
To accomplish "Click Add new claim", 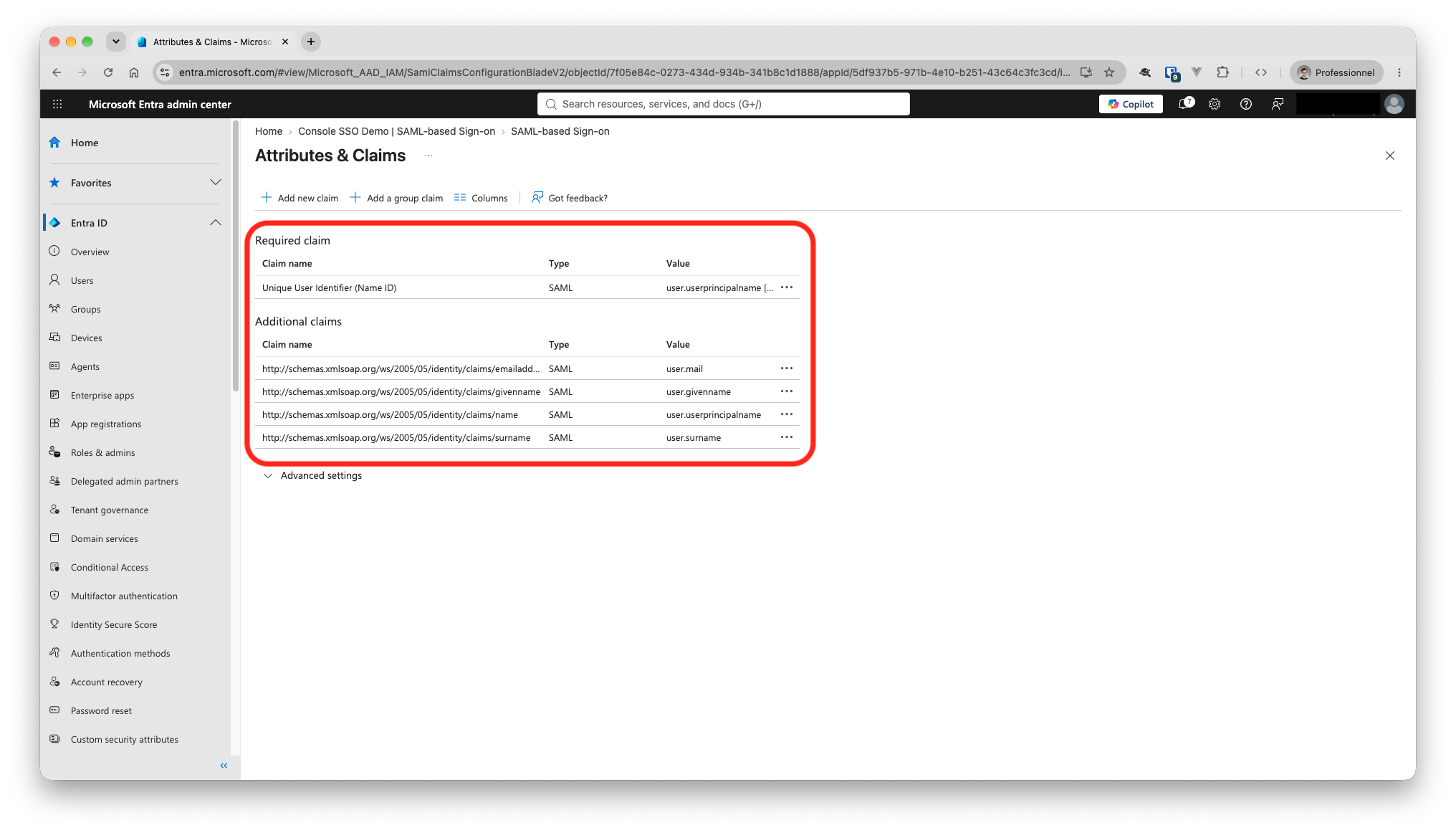I will (299, 198).
